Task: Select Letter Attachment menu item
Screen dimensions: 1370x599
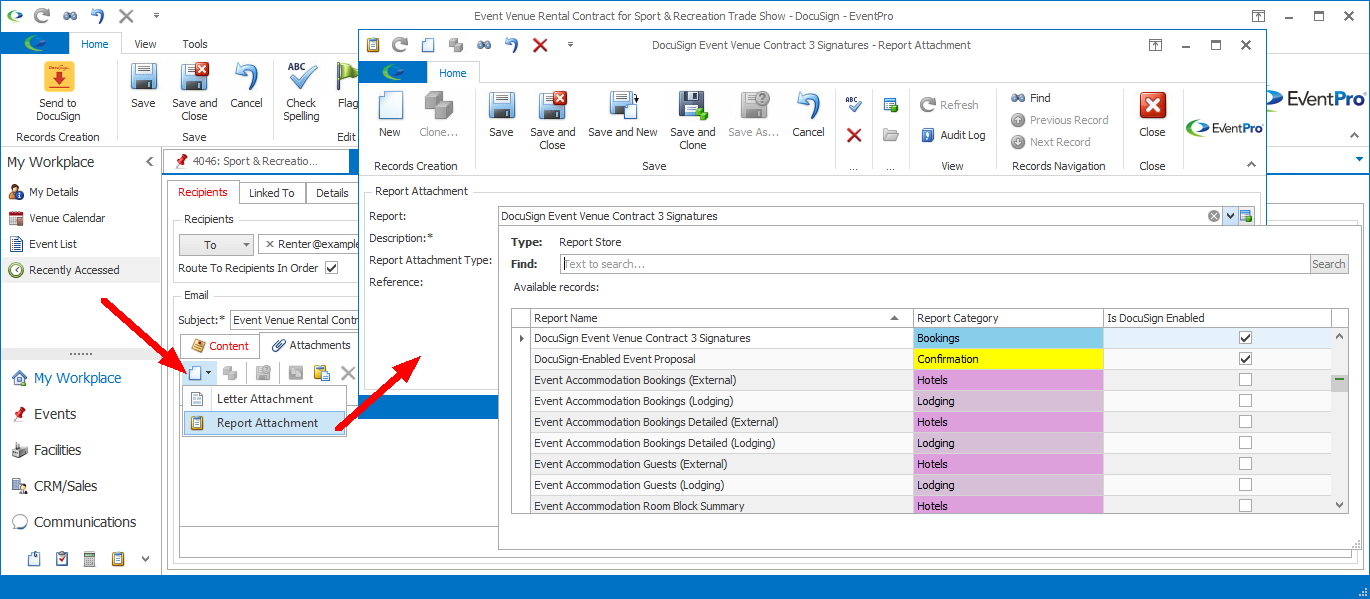Action: coord(265,399)
